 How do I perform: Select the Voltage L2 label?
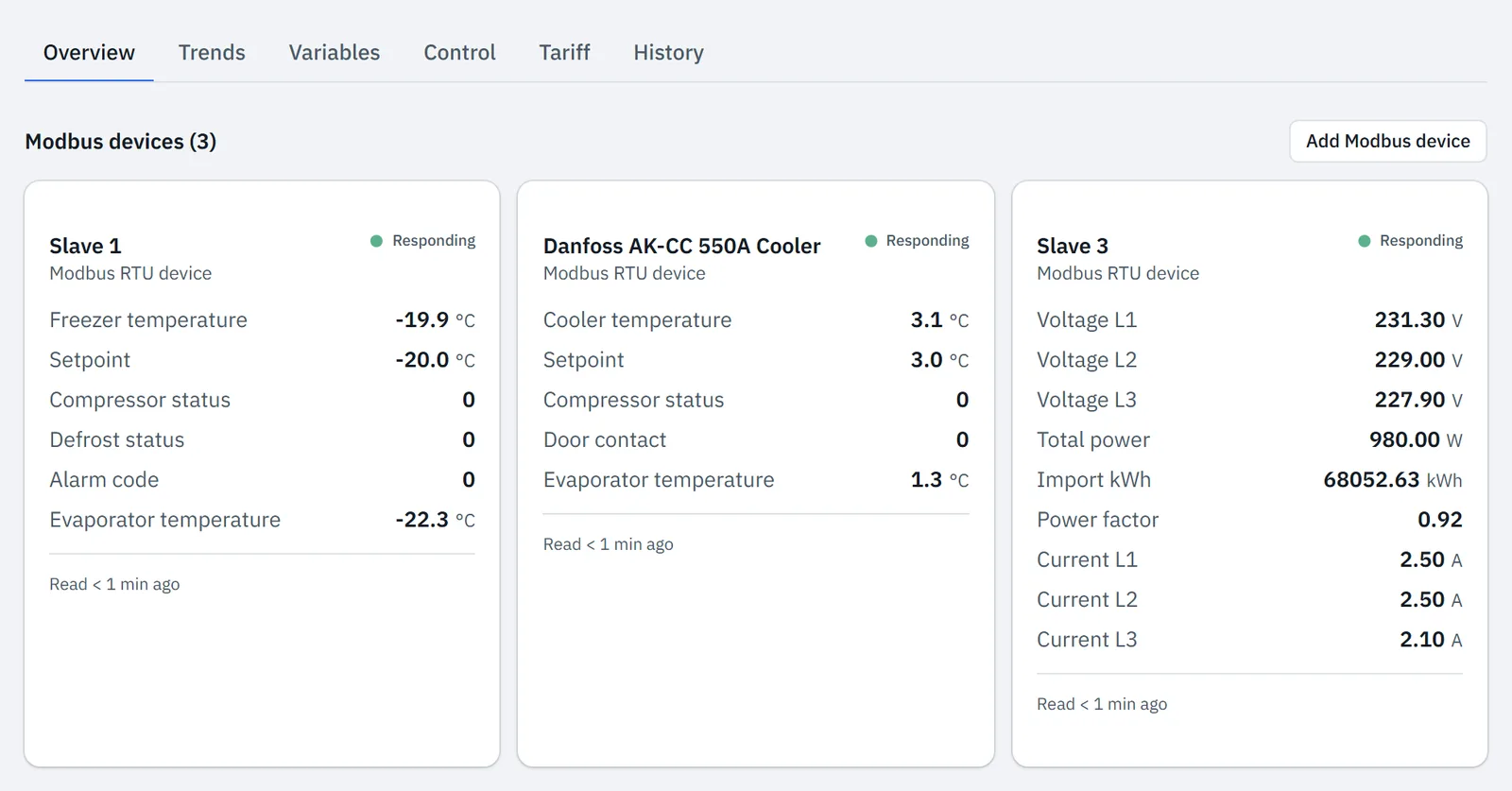click(1087, 360)
